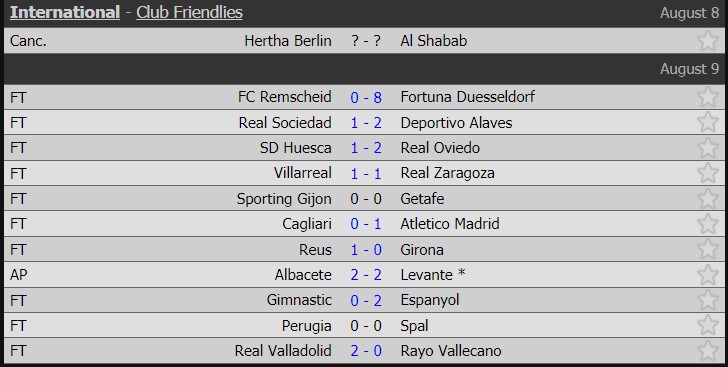The image size is (728, 367).
Task: Open the International category link
Action: [65, 13]
